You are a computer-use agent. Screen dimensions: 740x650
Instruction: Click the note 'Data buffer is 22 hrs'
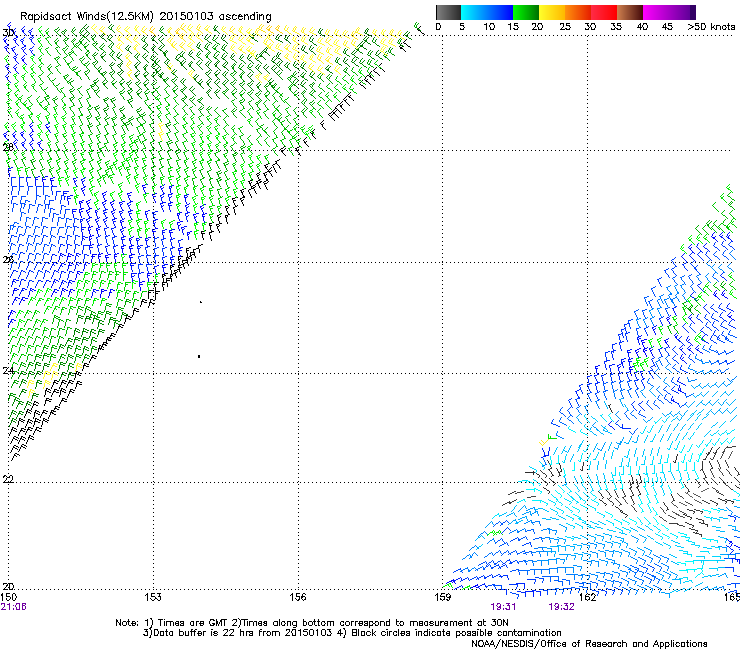199,633
